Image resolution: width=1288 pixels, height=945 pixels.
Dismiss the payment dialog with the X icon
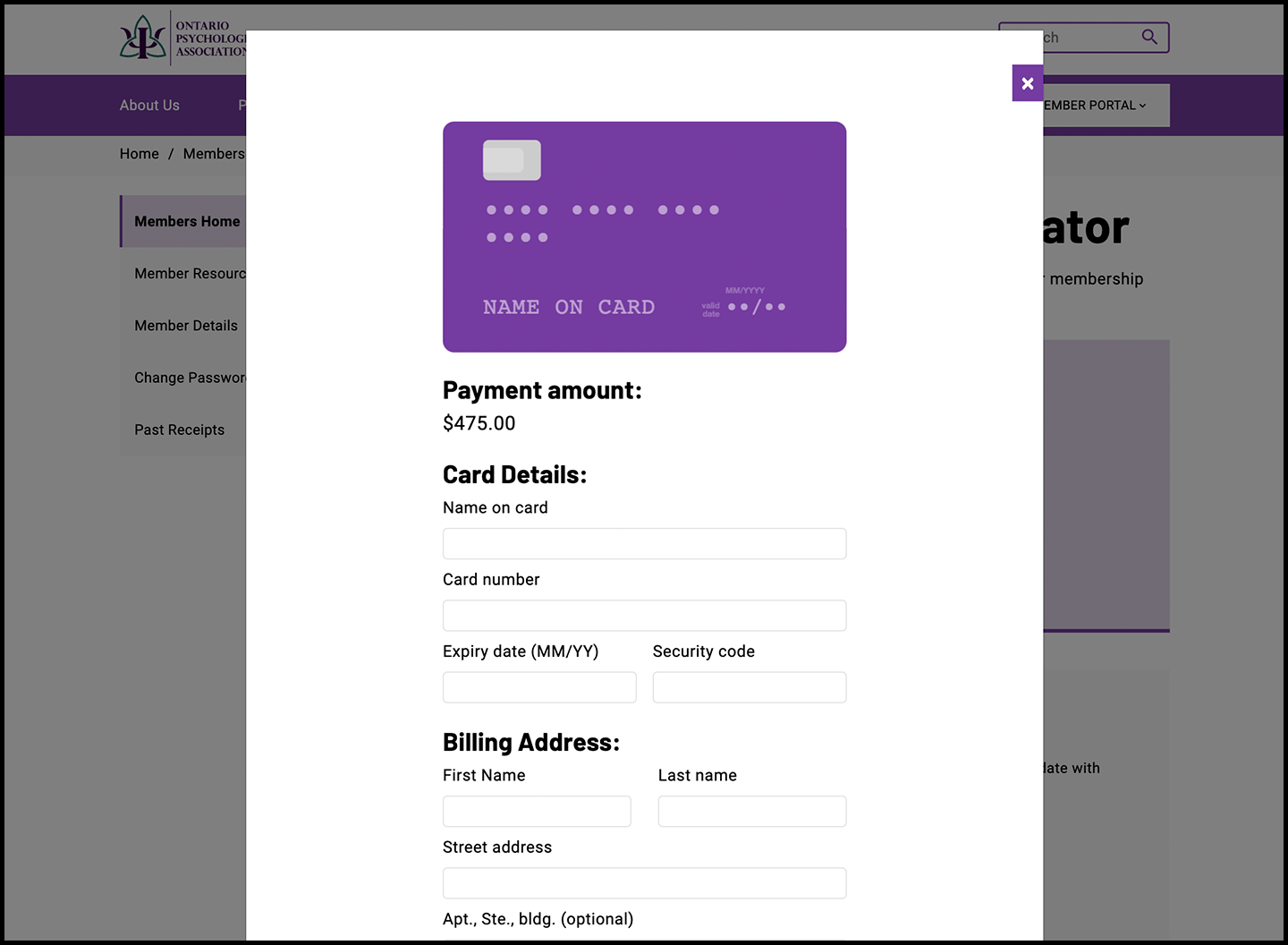[x=1027, y=82]
